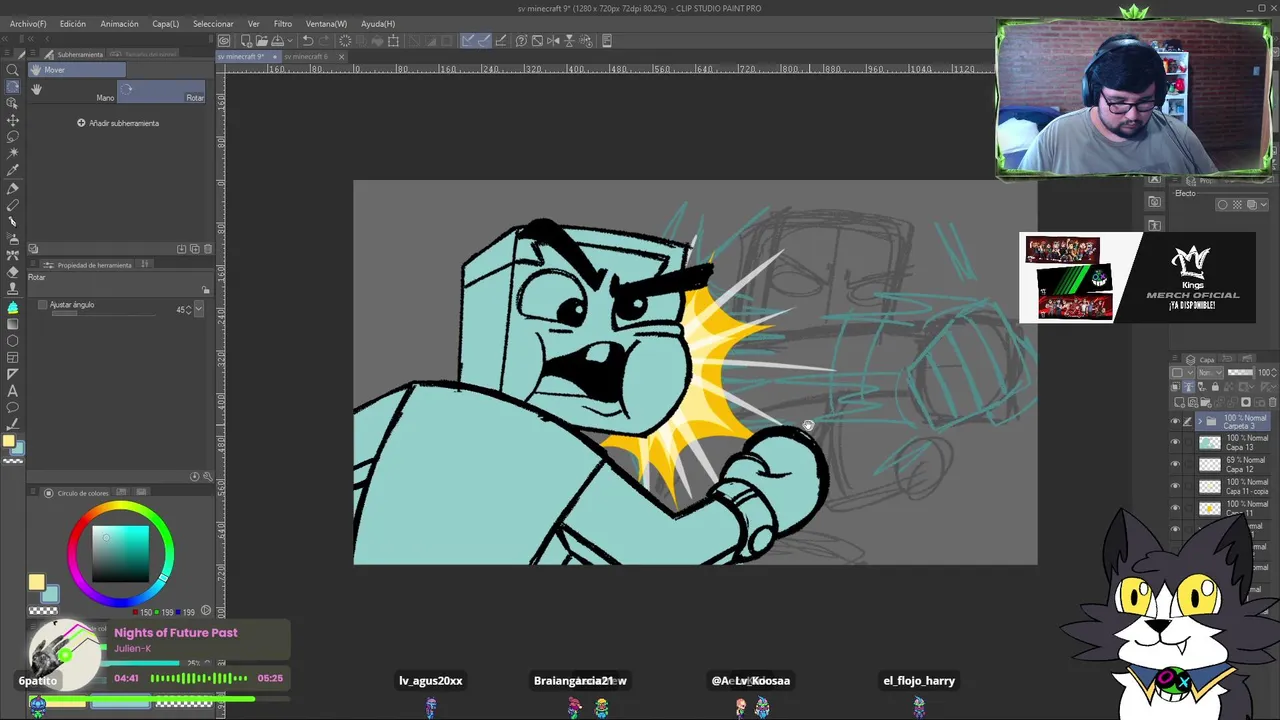This screenshot has width=1280, height=720.
Task: Open the angle value dropdown next to 45
Action: [200, 310]
